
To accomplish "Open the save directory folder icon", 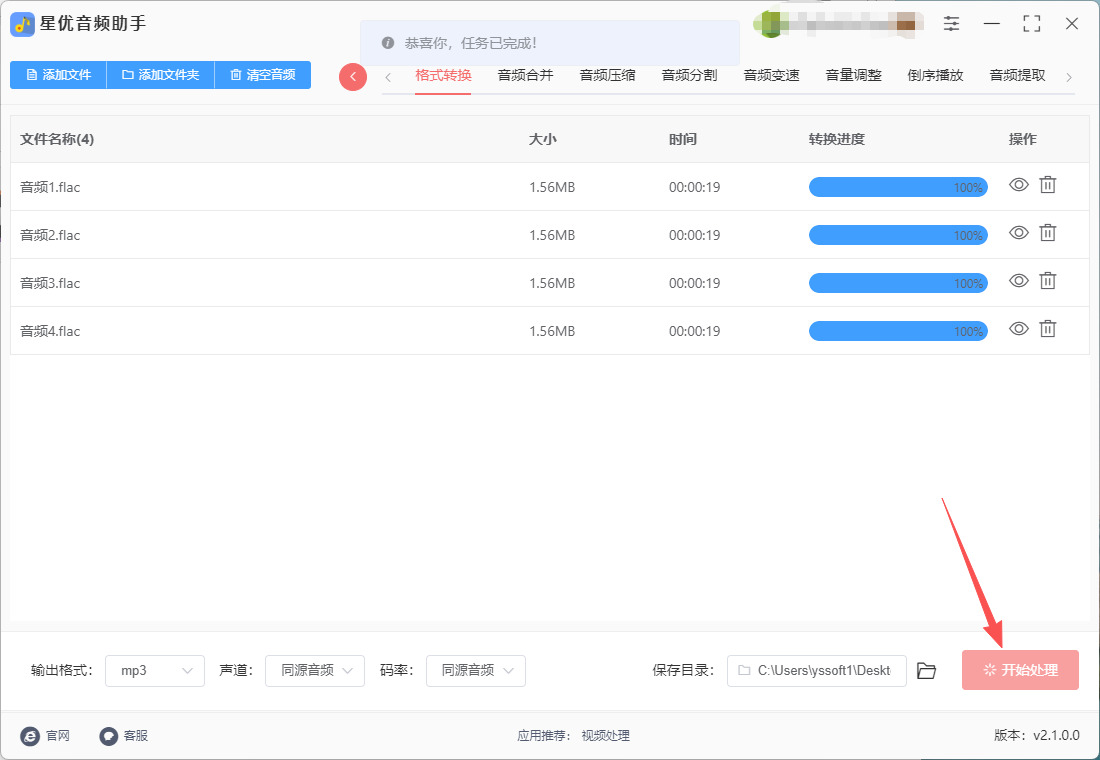I will (926, 671).
